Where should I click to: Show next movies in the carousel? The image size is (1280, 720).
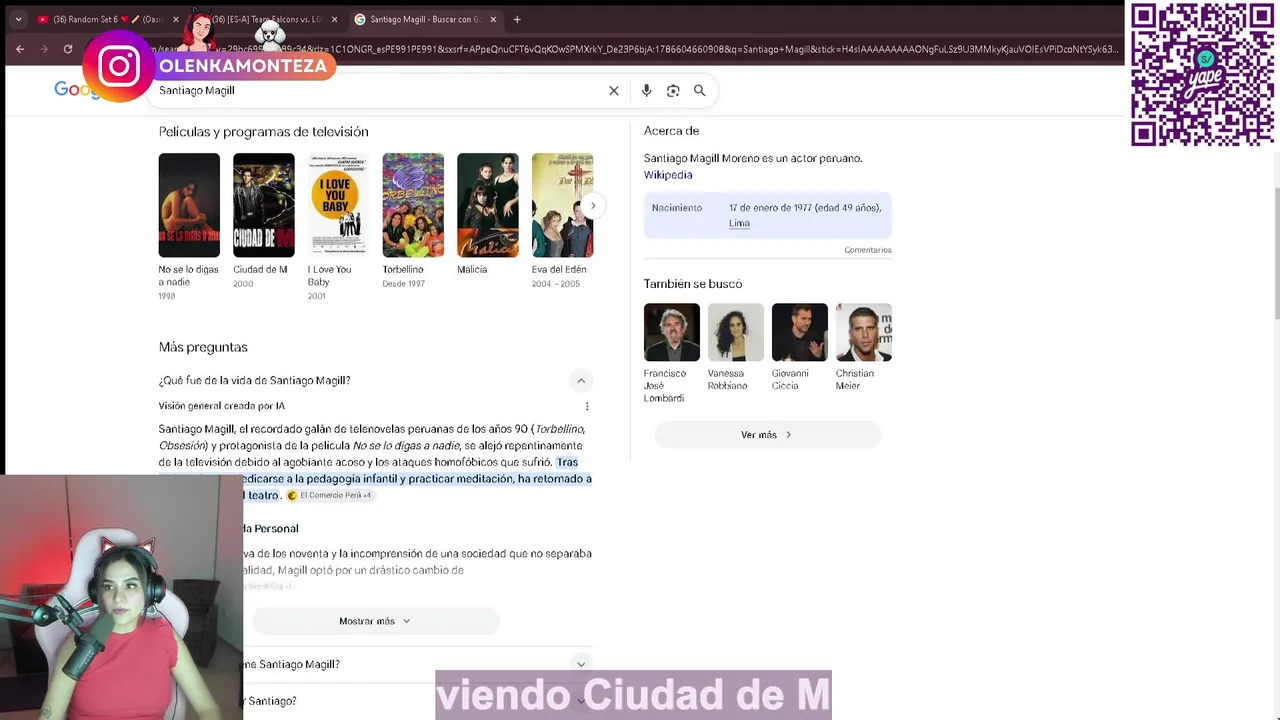593,206
